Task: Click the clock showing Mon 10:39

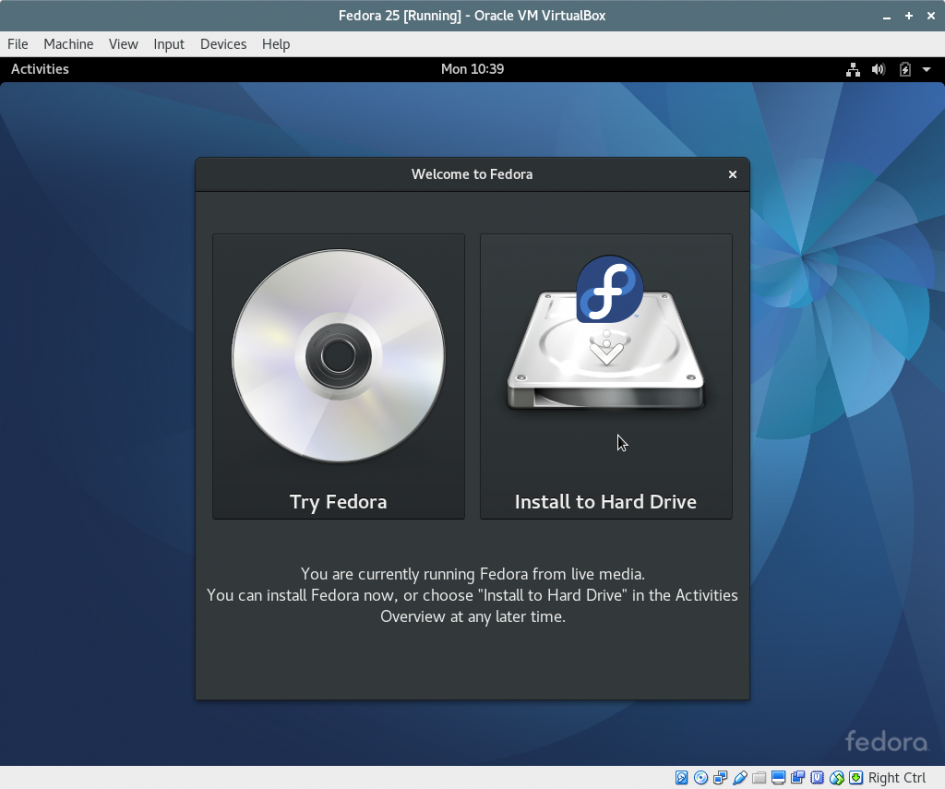Action: 472,69
